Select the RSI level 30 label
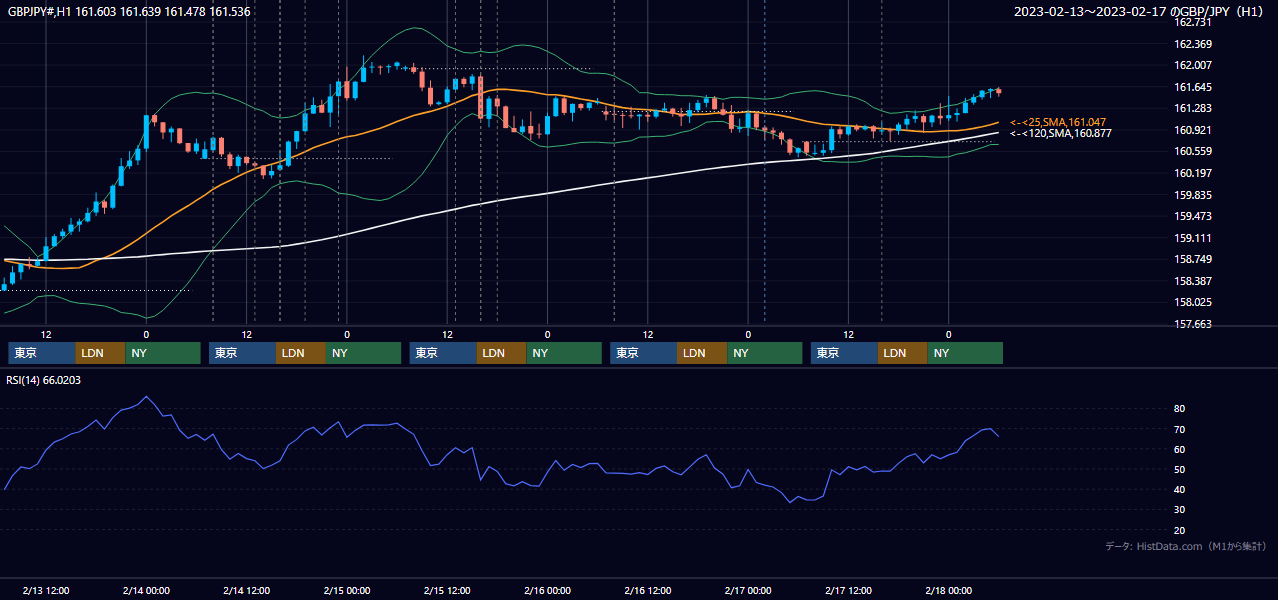 point(1180,510)
